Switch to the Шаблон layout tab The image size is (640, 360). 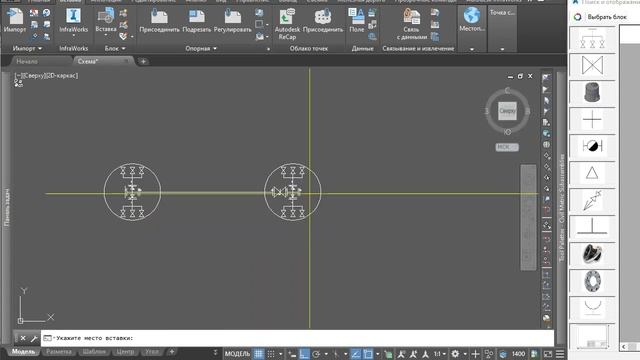(x=94, y=351)
